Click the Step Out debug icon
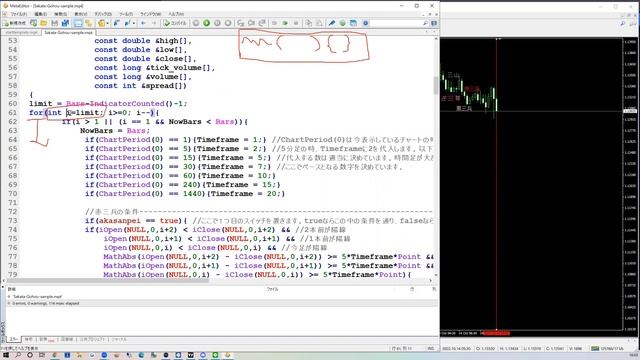Image resolution: width=640 pixels, height=360 pixels. (x=262, y=23)
